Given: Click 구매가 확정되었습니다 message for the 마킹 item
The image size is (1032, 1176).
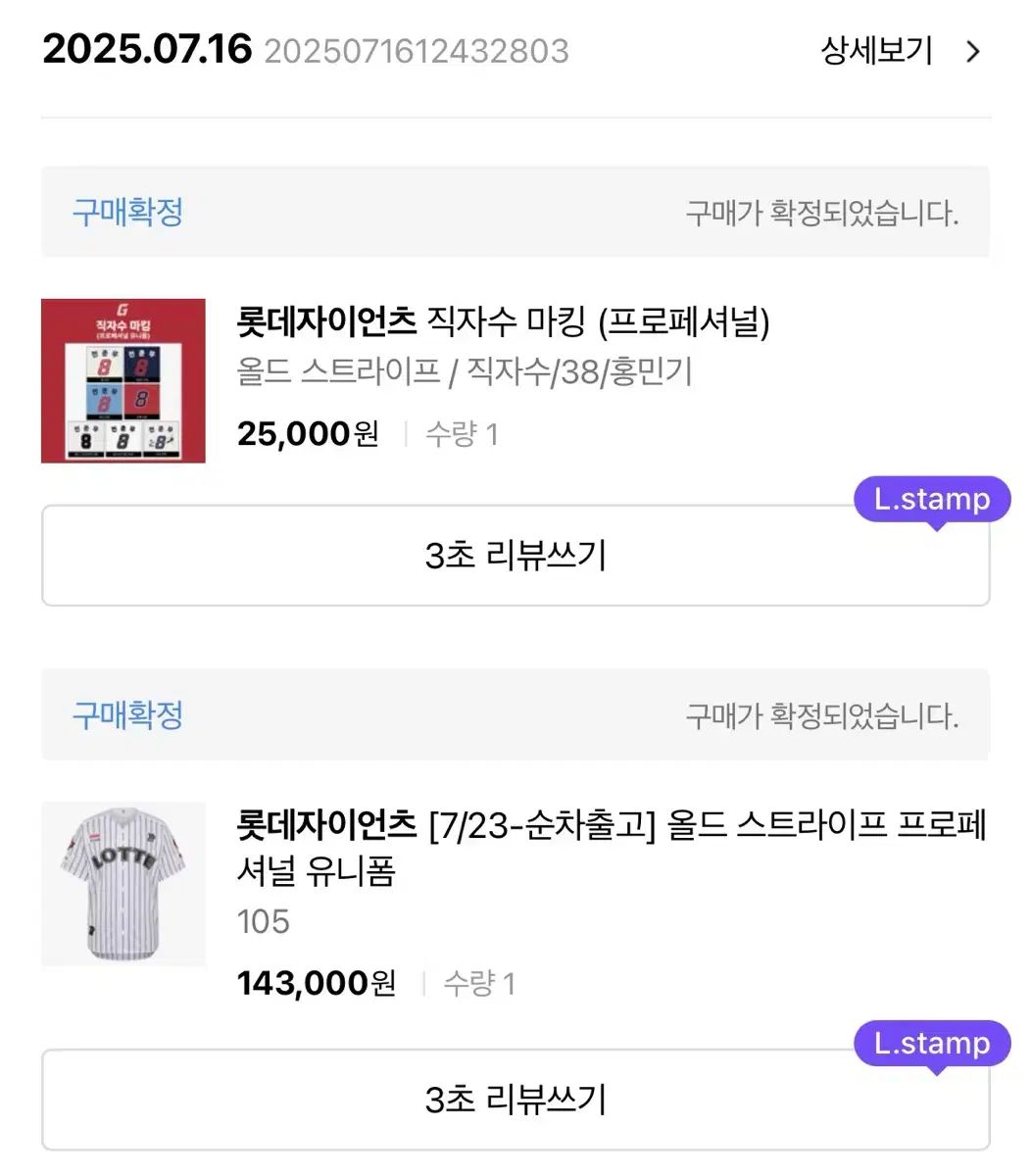Looking at the screenshot, I should click(821, 213).
